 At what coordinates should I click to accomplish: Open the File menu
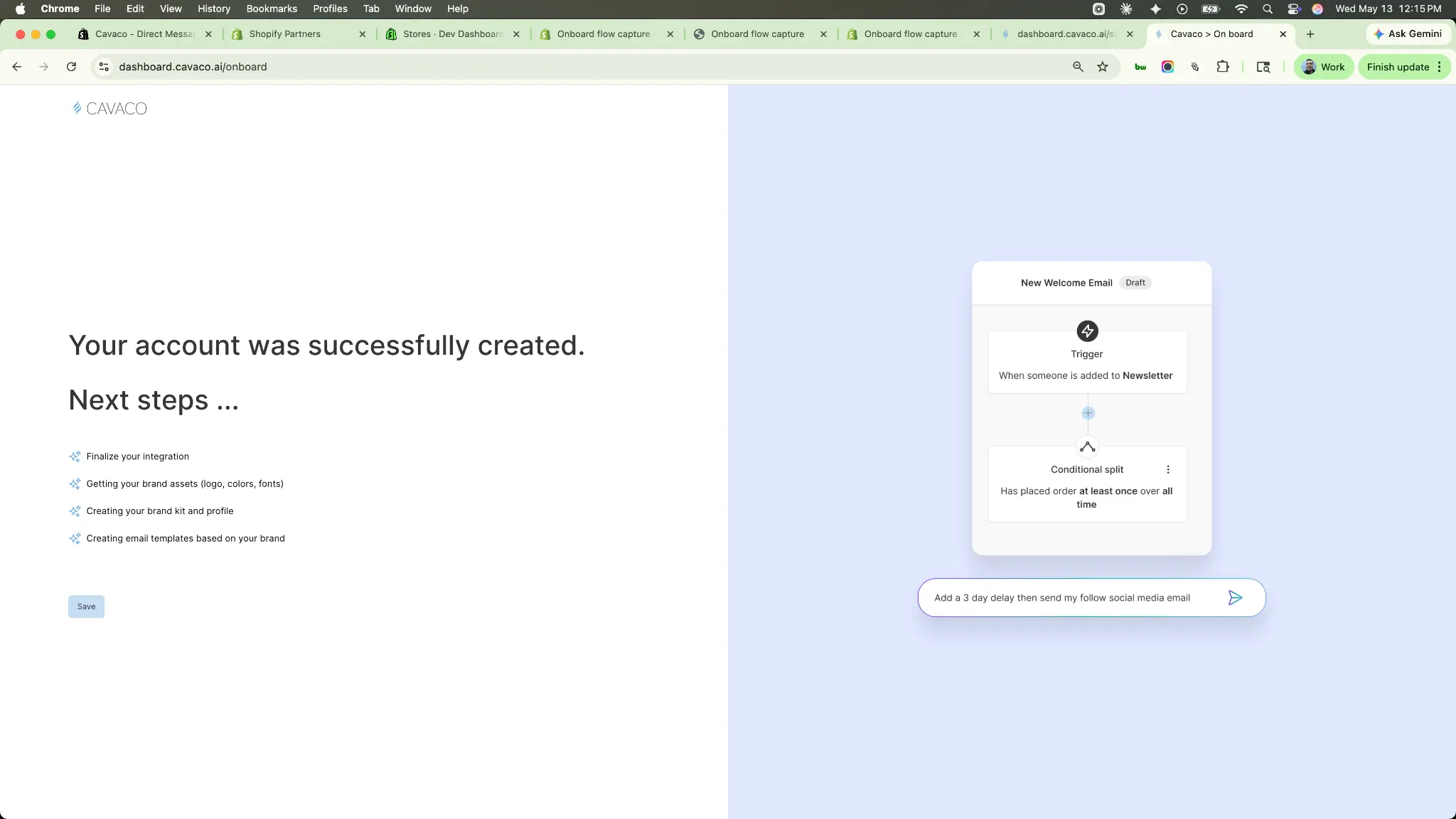102,9
